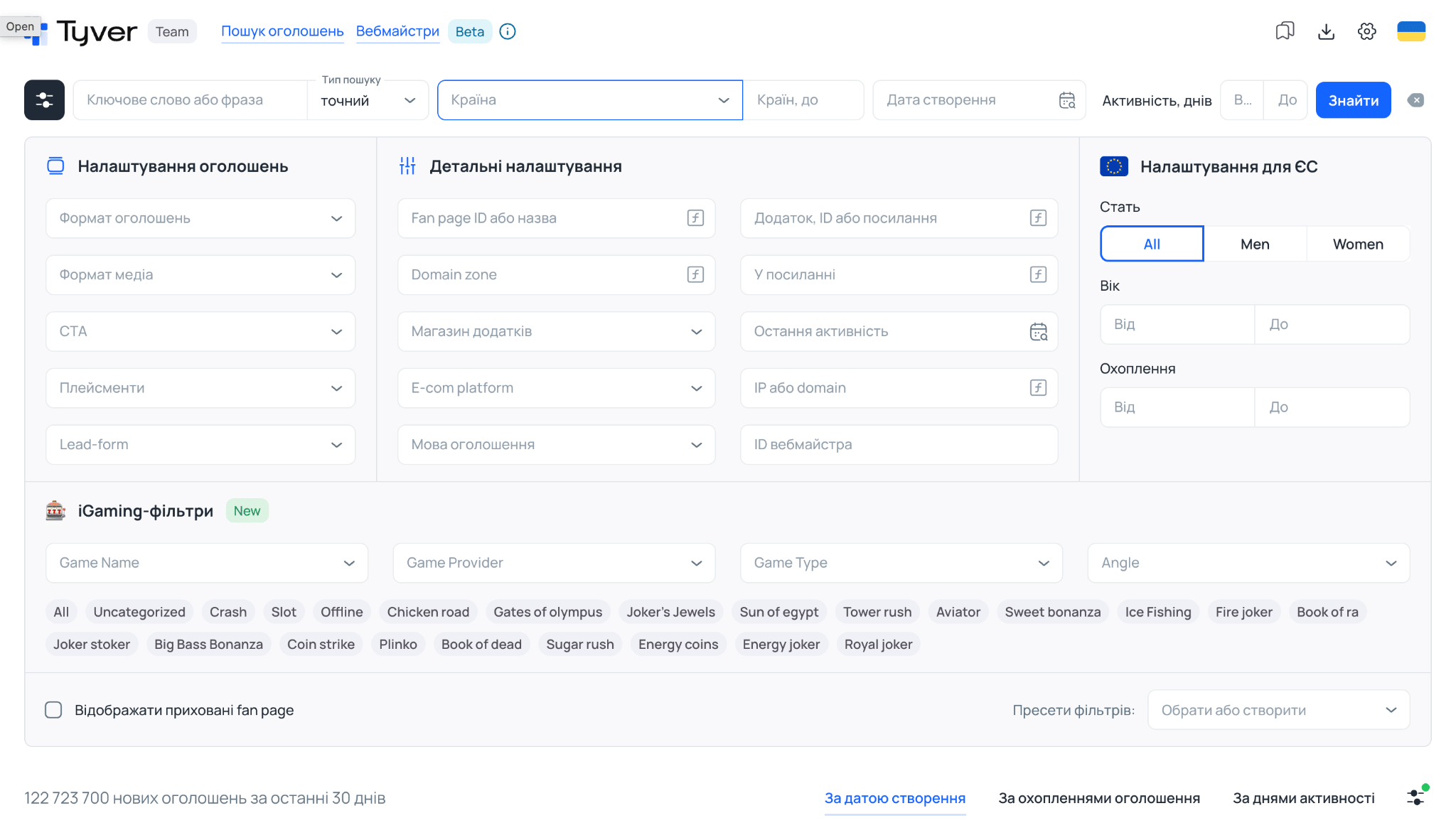Click the Ukrainian flag language icon
This screenshot has height=823, width=1456.
(1411, 31)
